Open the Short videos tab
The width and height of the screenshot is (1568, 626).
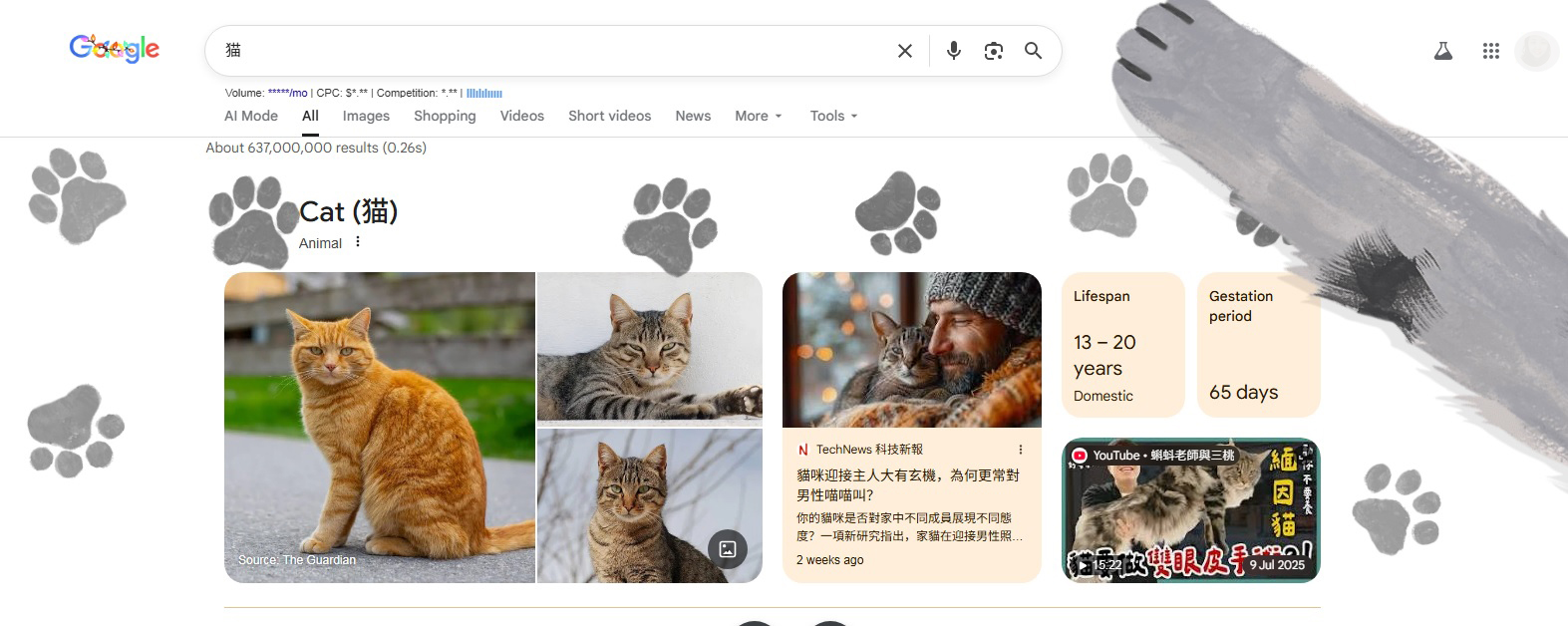click(x=609, y=116)
